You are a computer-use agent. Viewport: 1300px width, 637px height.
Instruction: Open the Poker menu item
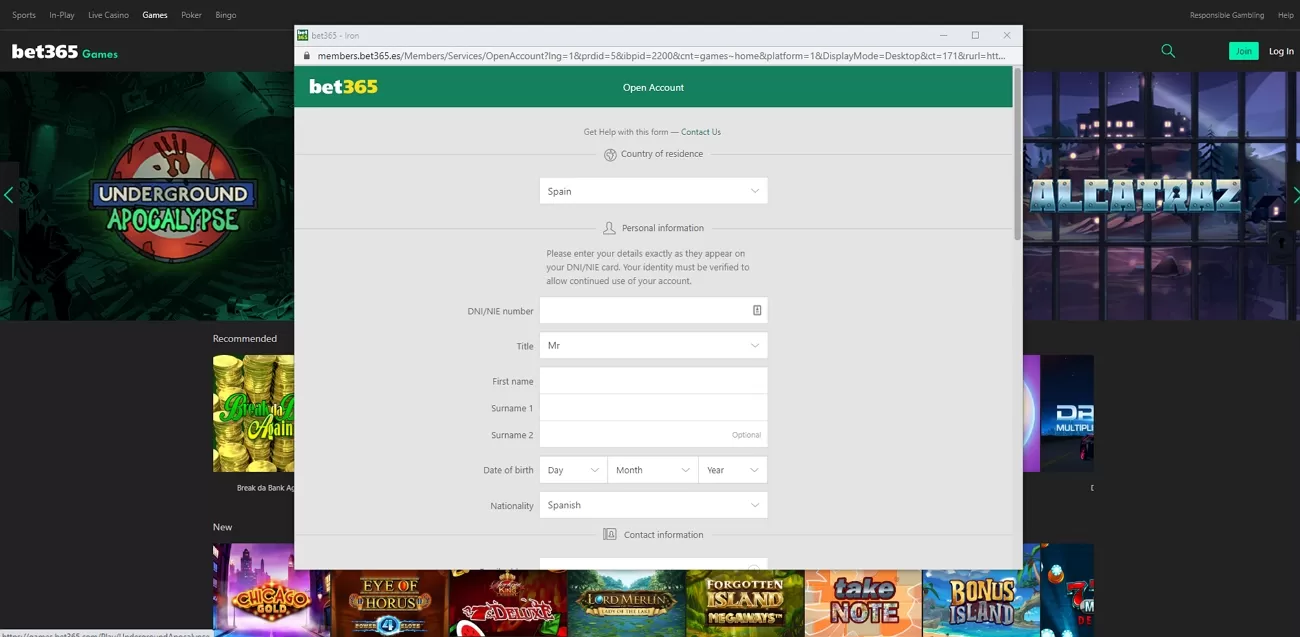(x=191, y=15)
